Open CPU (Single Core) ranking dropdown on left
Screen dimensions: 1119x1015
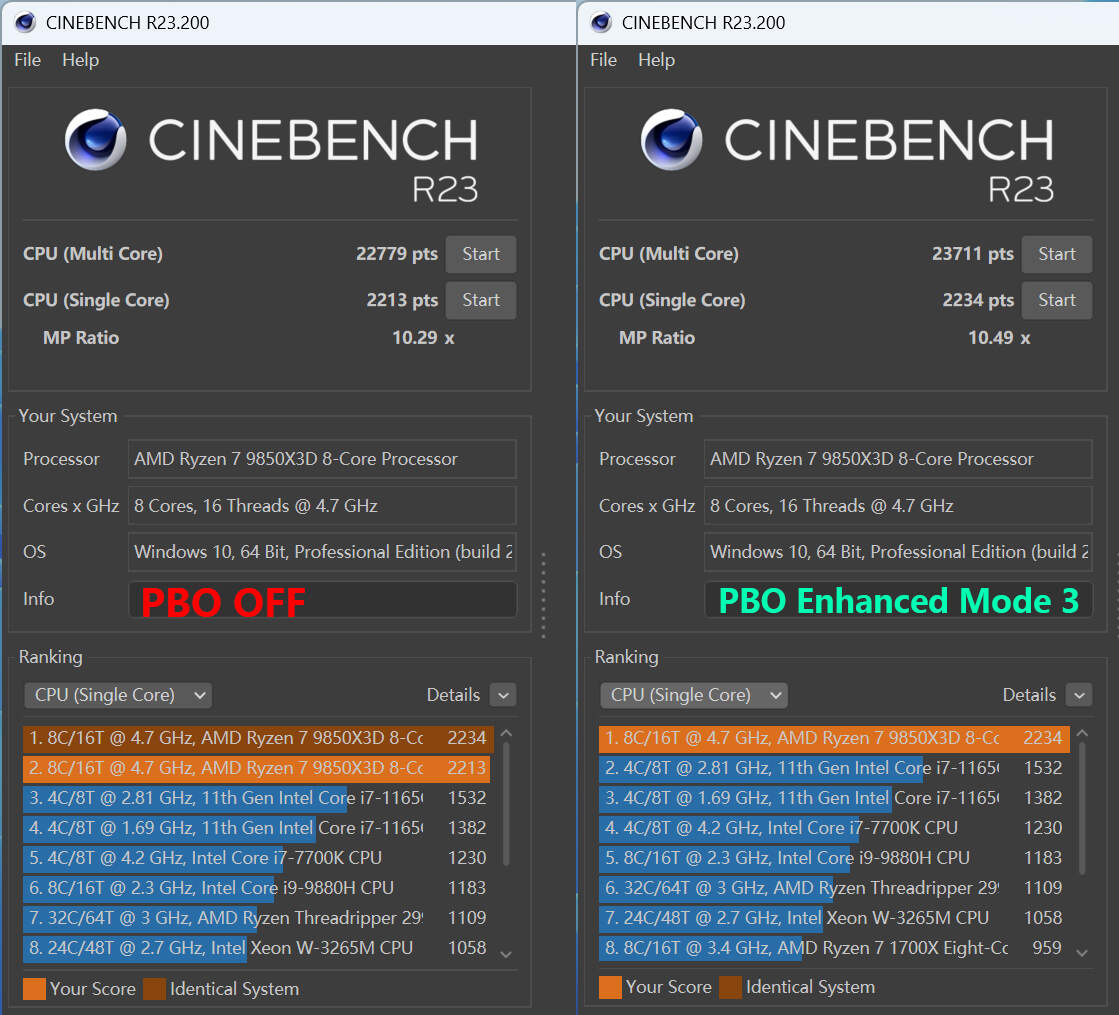(117, 695)
